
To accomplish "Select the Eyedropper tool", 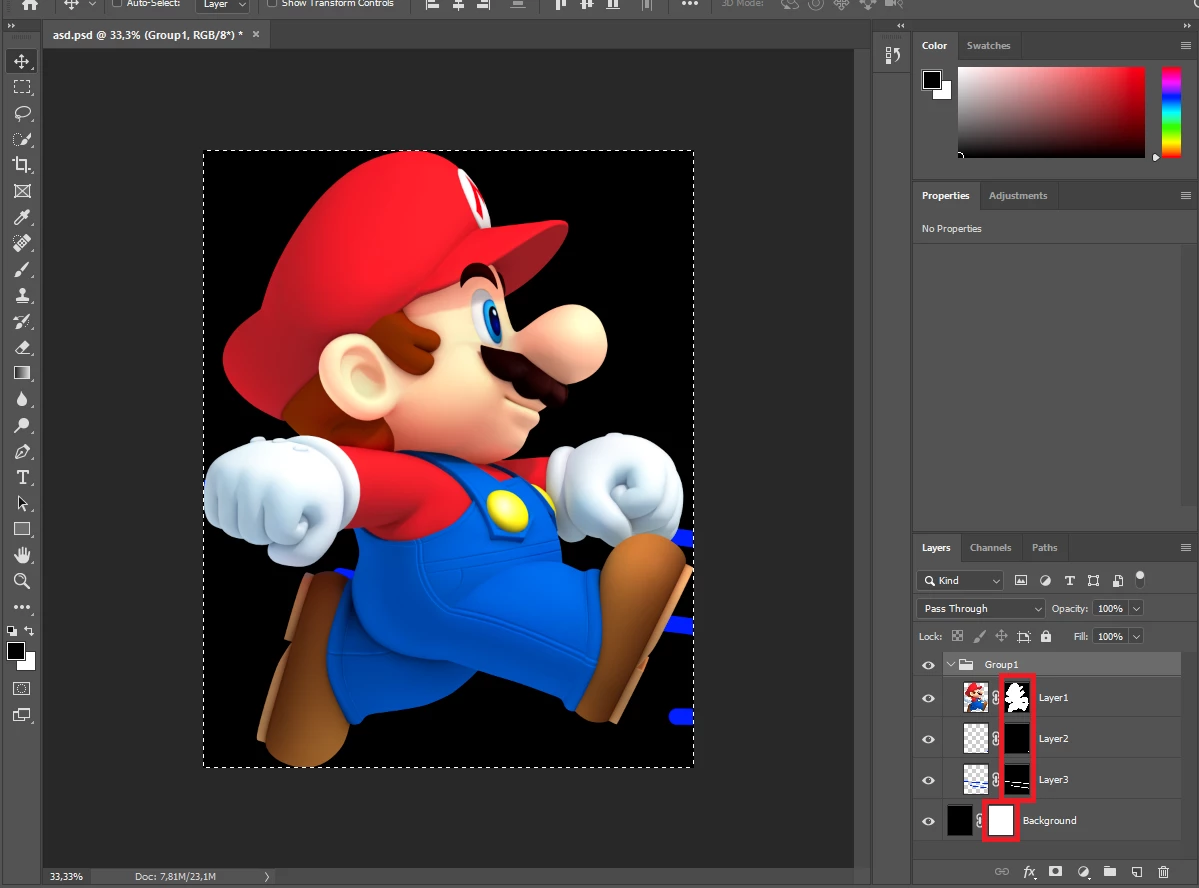I will (x=22, y=217).
